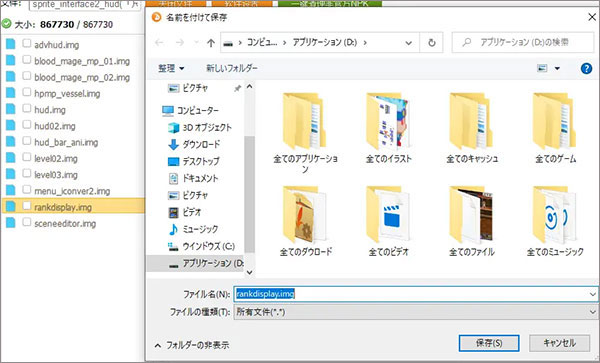Check the advhud.img checkbox

[26, 43]
